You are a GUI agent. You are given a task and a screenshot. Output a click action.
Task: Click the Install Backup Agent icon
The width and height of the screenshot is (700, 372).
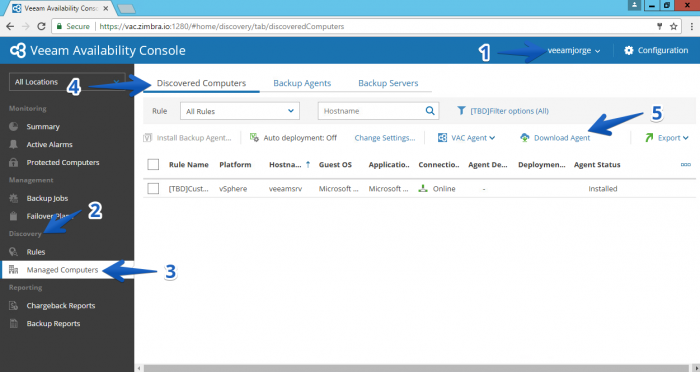[x=147, y=138]
